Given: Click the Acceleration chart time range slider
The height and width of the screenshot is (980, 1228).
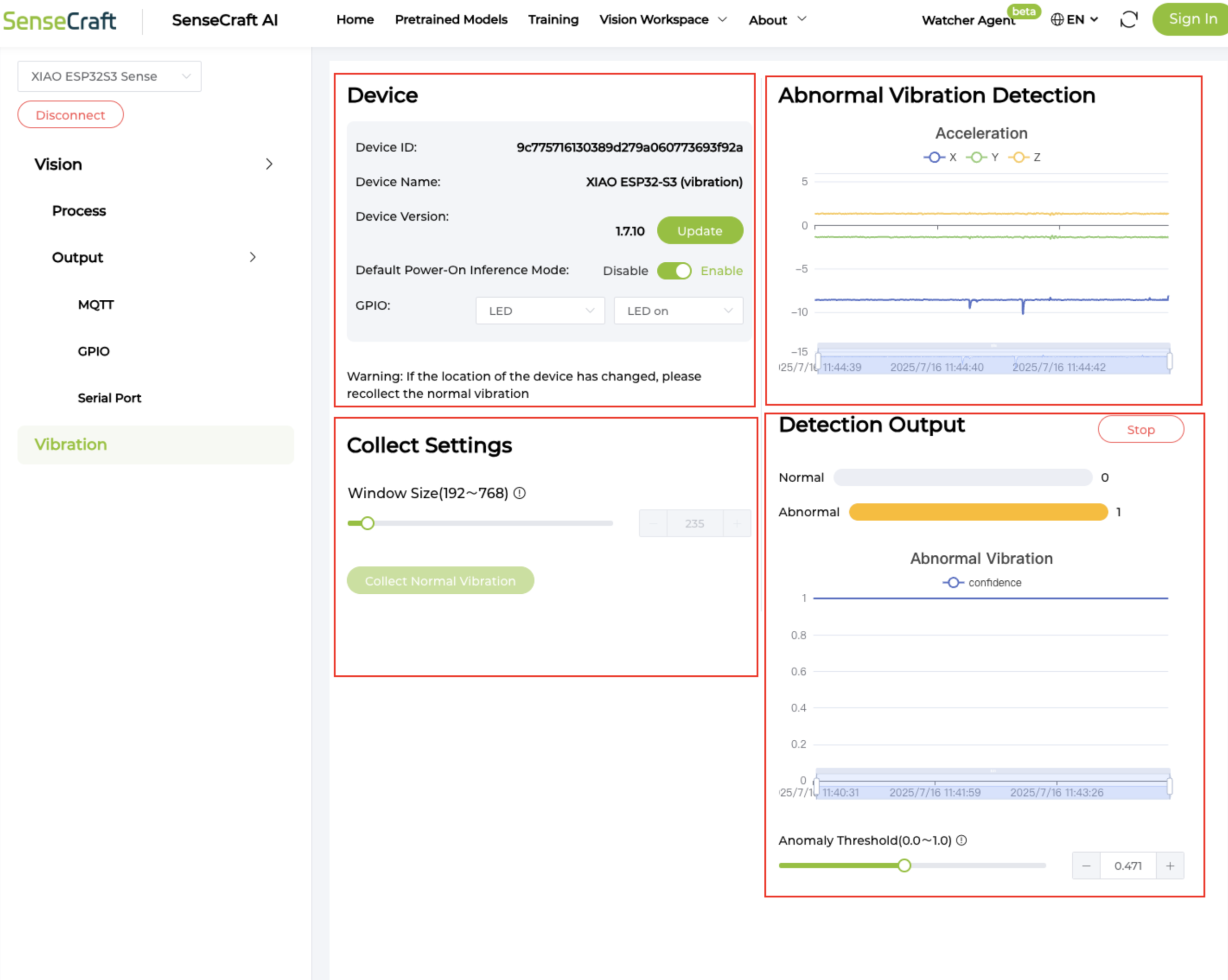Looking at the screenshot, I should [994, 359].
